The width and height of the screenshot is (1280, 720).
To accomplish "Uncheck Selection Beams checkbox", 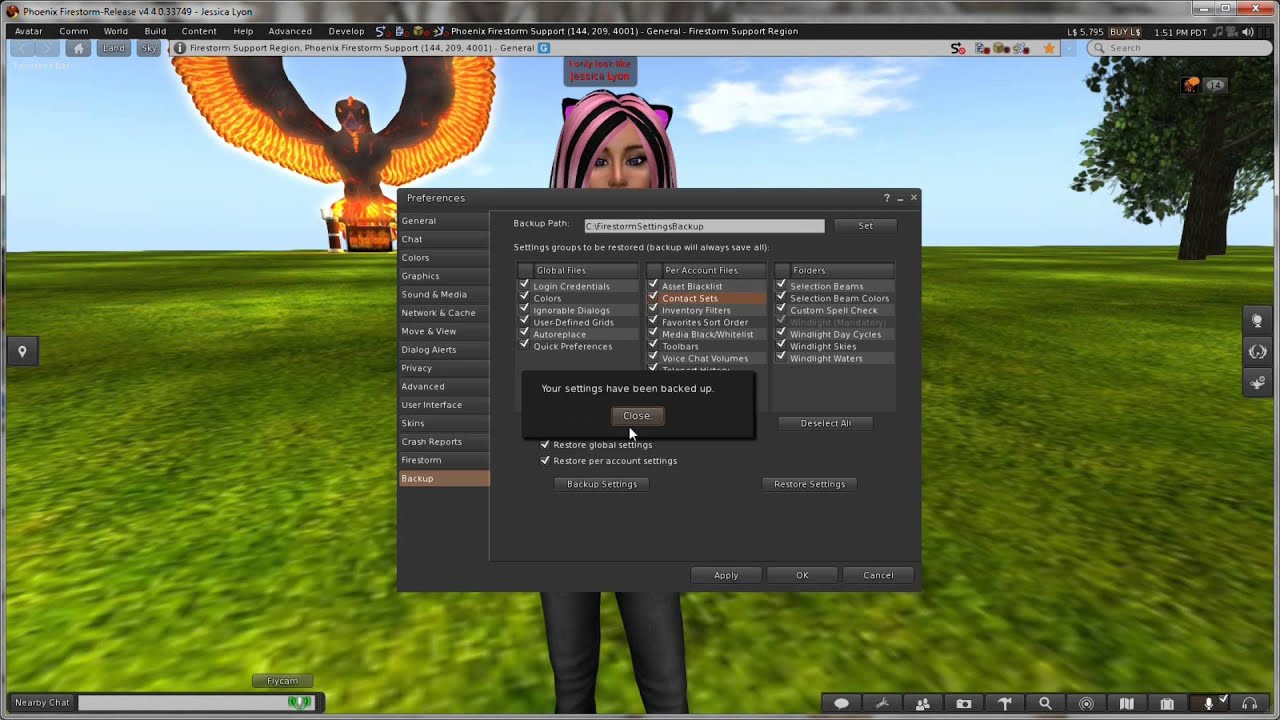I will pos(781,285).
